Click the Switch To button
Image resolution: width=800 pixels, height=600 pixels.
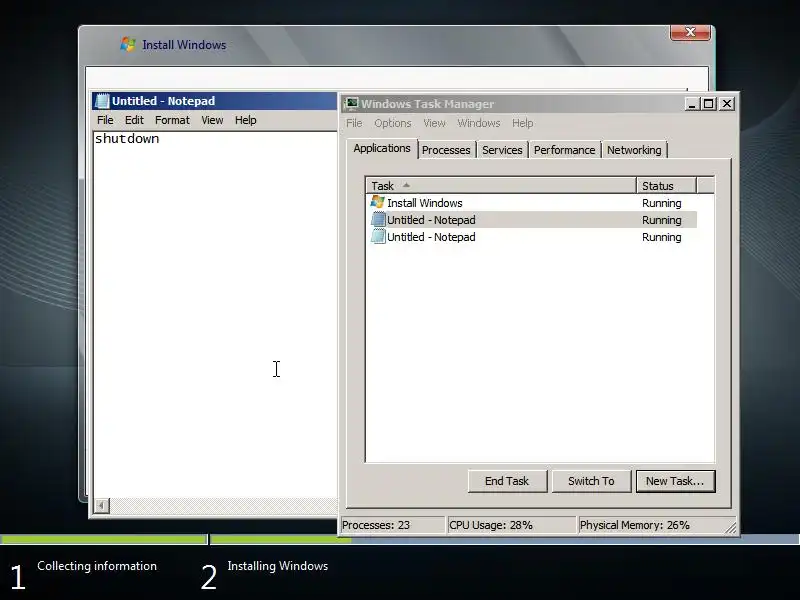click(591, 481)
